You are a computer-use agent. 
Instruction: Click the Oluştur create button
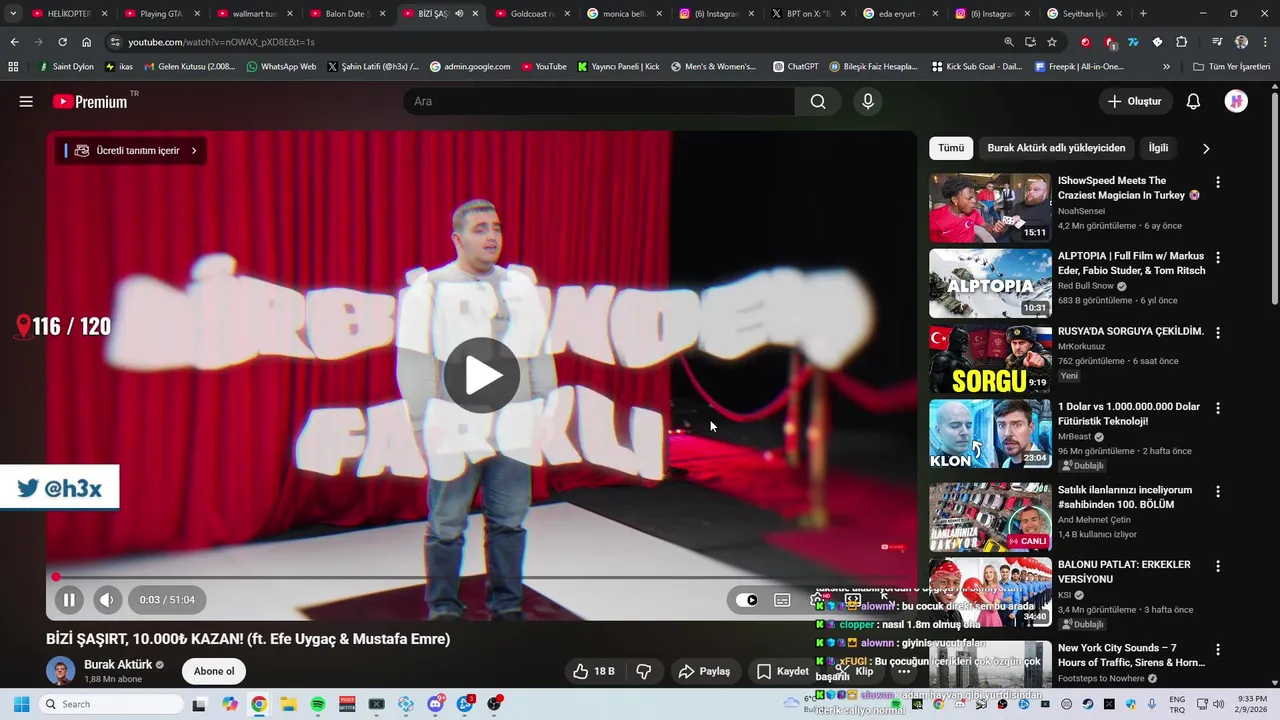coord(1134,101)
